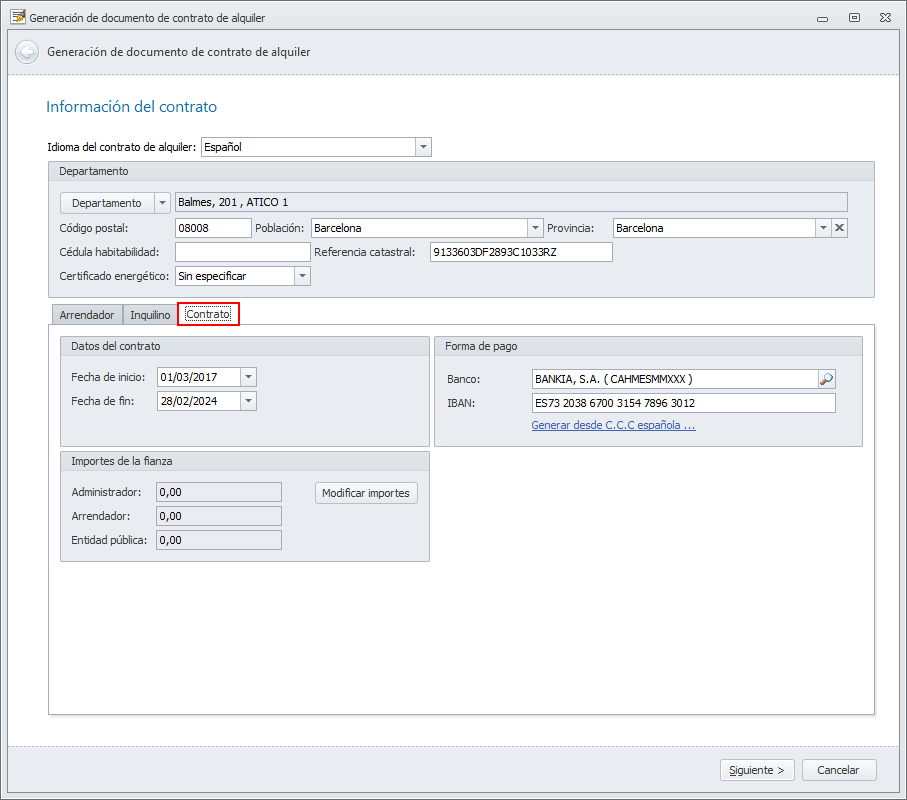This screenshot has height=800, width=907.
Task: Click the Generar desde C.C.C española link
Action: click(613, 425)
